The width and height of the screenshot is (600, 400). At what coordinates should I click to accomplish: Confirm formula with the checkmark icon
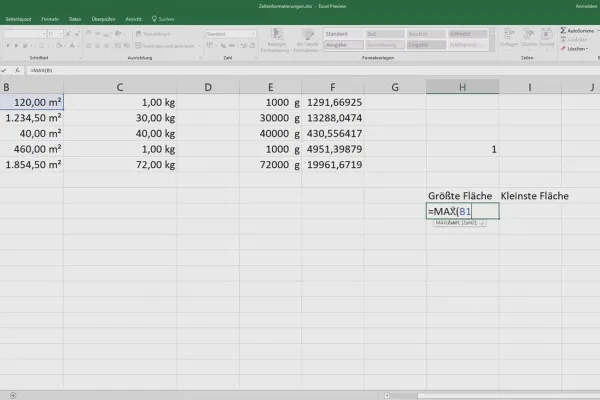[x=4, y=70]
